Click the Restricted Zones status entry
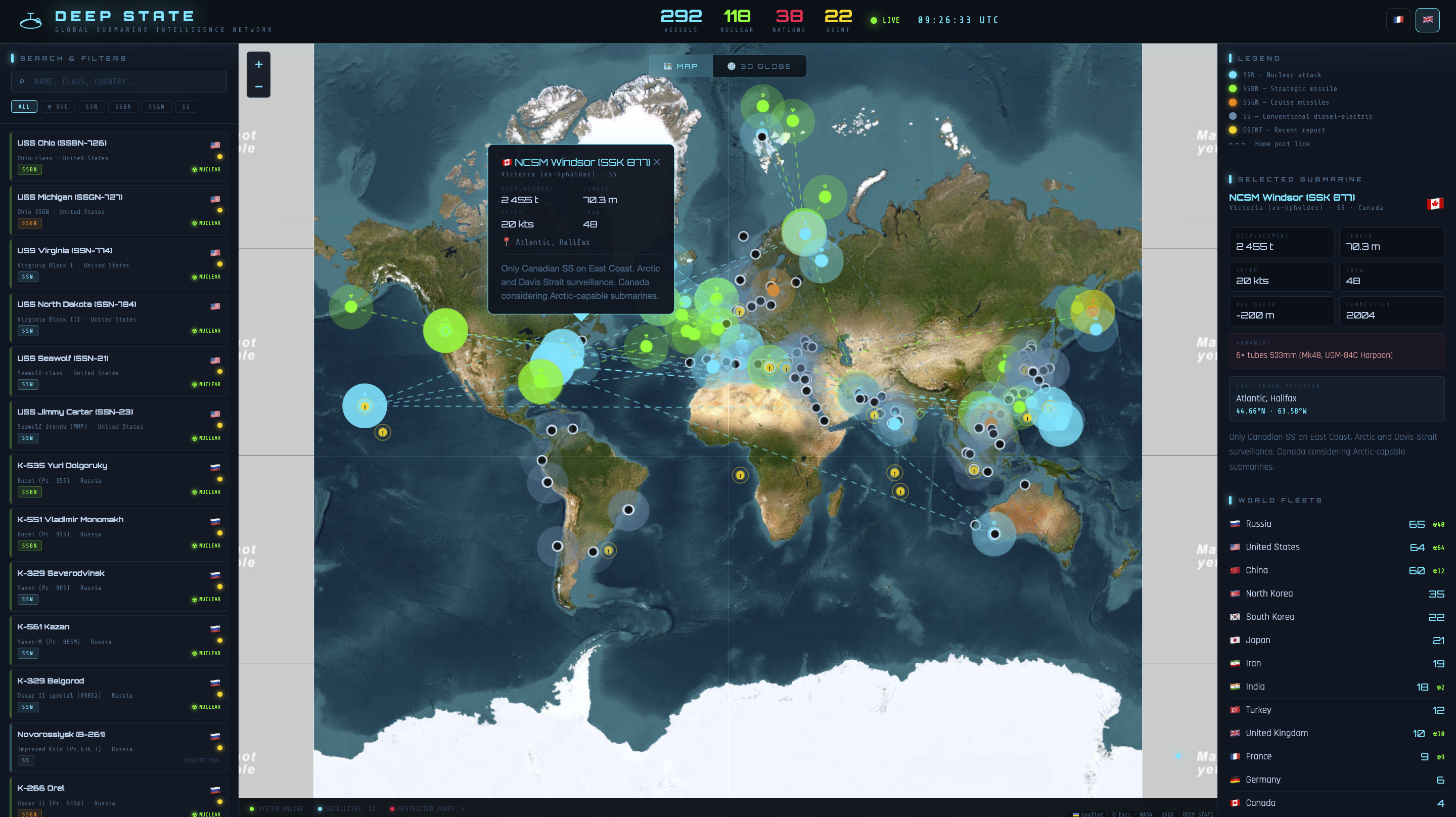This screenshot has width=1456, height=817. click(x=427, y=808)
